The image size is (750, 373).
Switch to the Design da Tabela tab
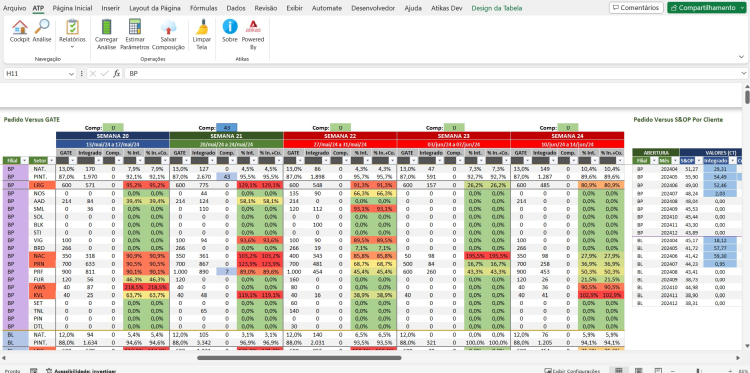[x=496, y=8]
